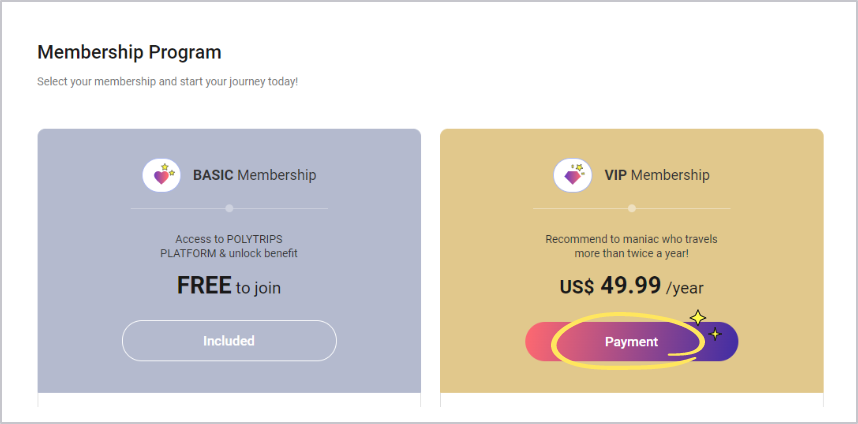Click the US$ 49.99 /year price
858x424 pixels.
(x=631, y=286)
